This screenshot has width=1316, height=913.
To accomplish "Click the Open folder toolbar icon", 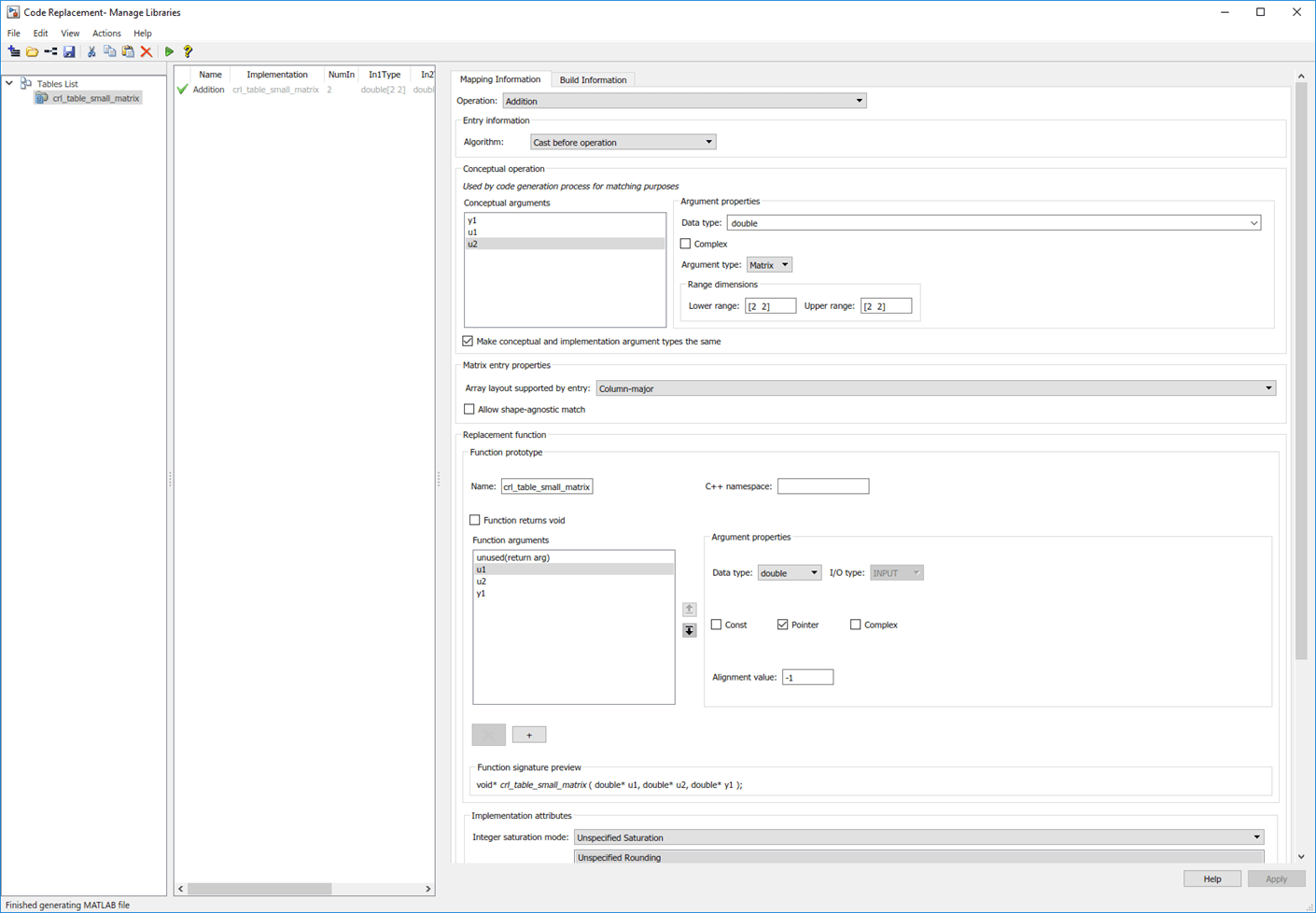I will [32, 52].
